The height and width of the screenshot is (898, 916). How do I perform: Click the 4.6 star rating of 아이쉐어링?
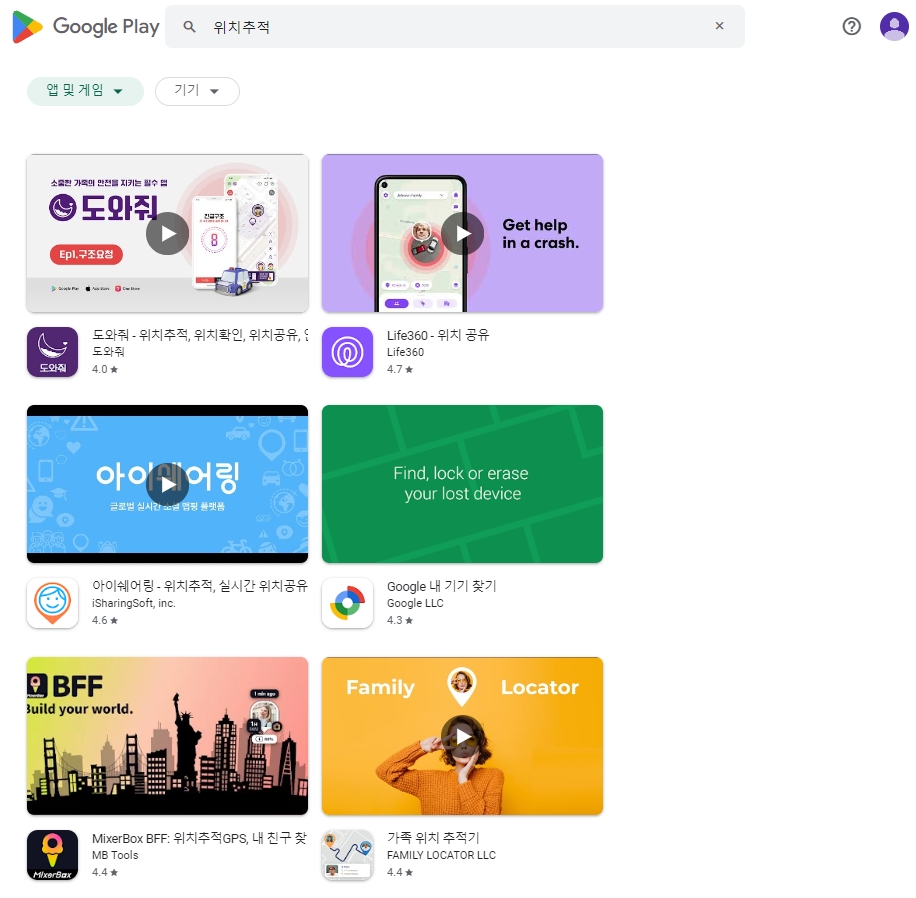[x=105, y=620]
